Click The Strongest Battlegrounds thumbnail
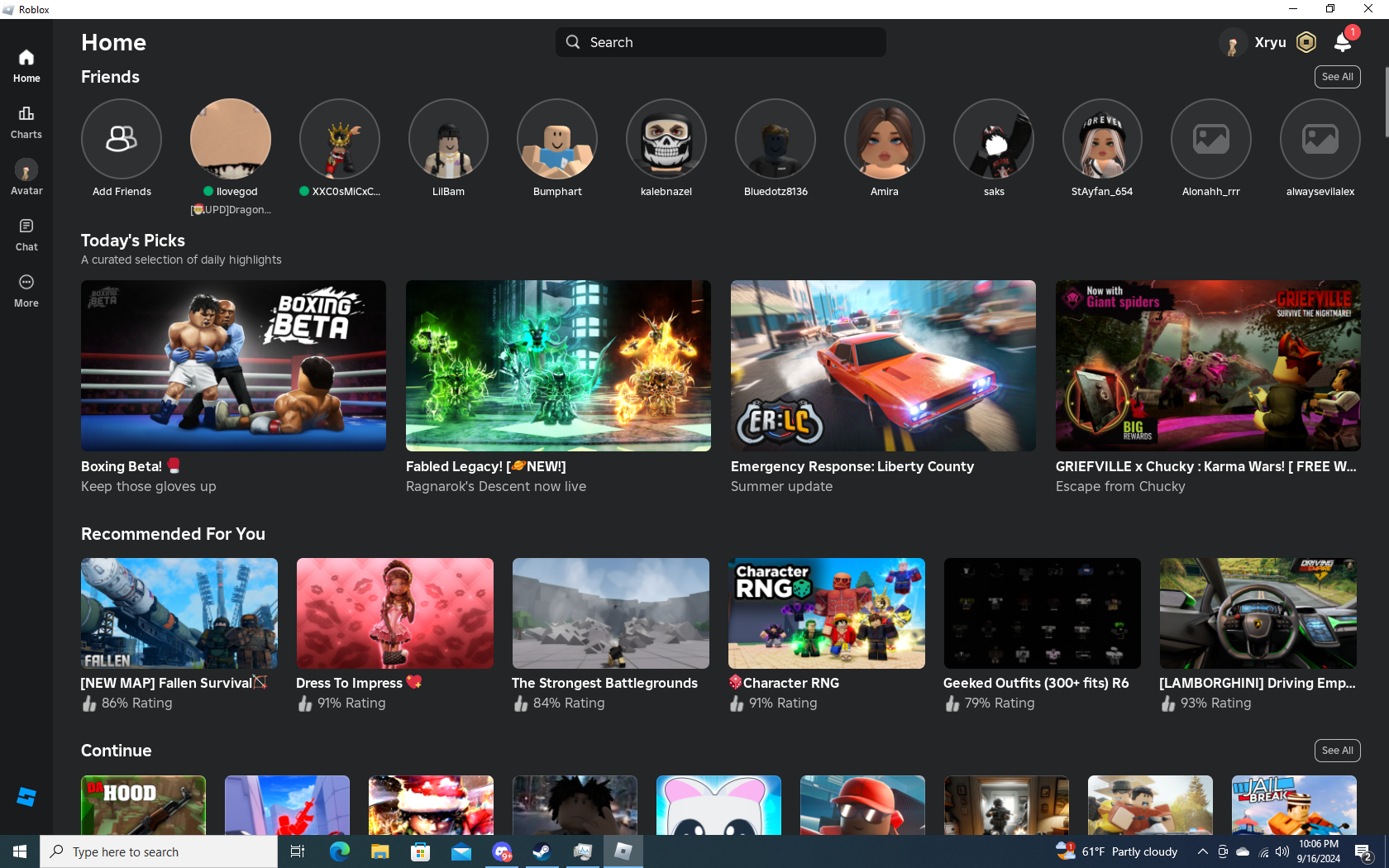 (x=611, y=613)
